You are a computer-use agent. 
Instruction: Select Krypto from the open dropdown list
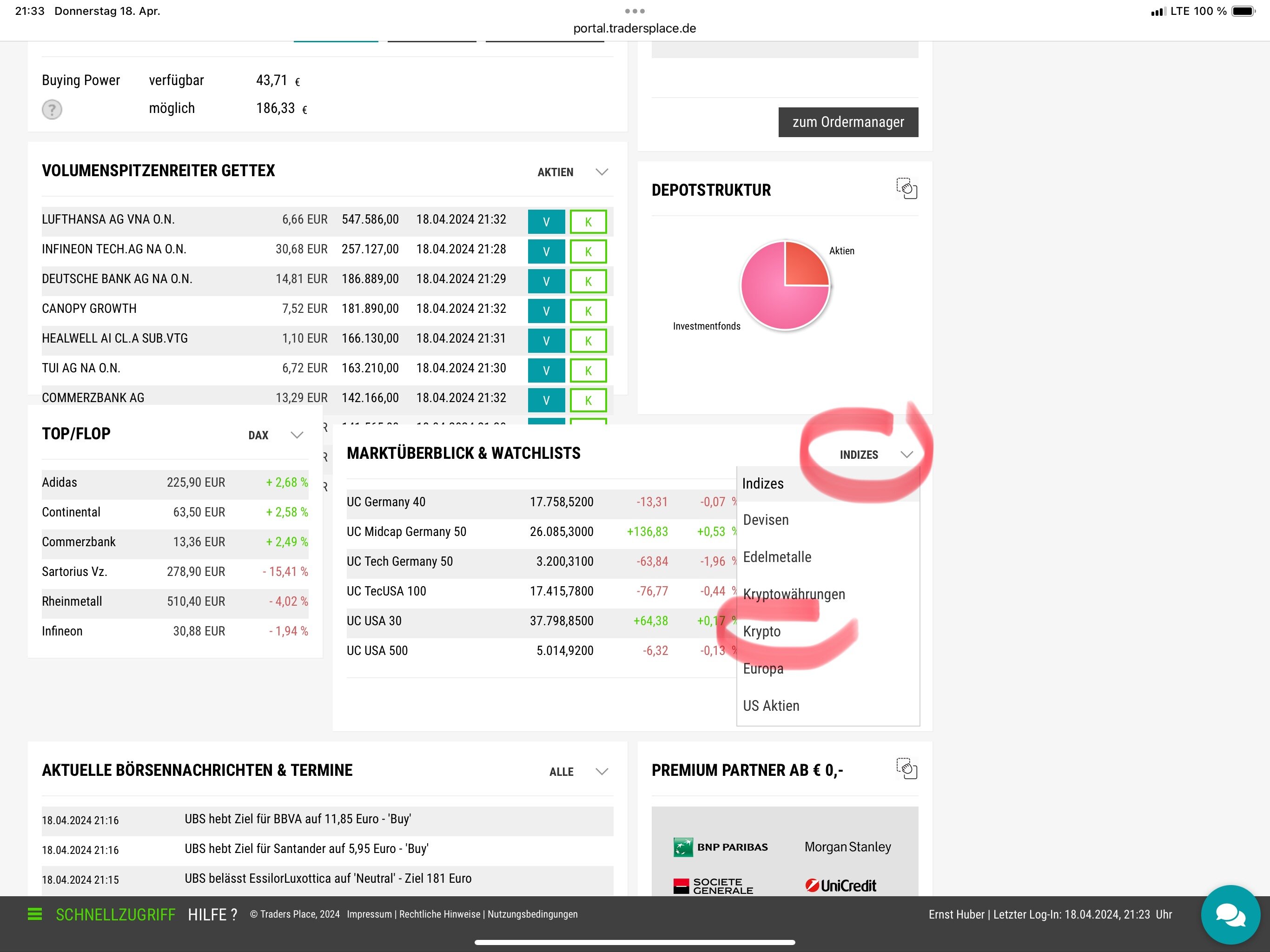762,632
